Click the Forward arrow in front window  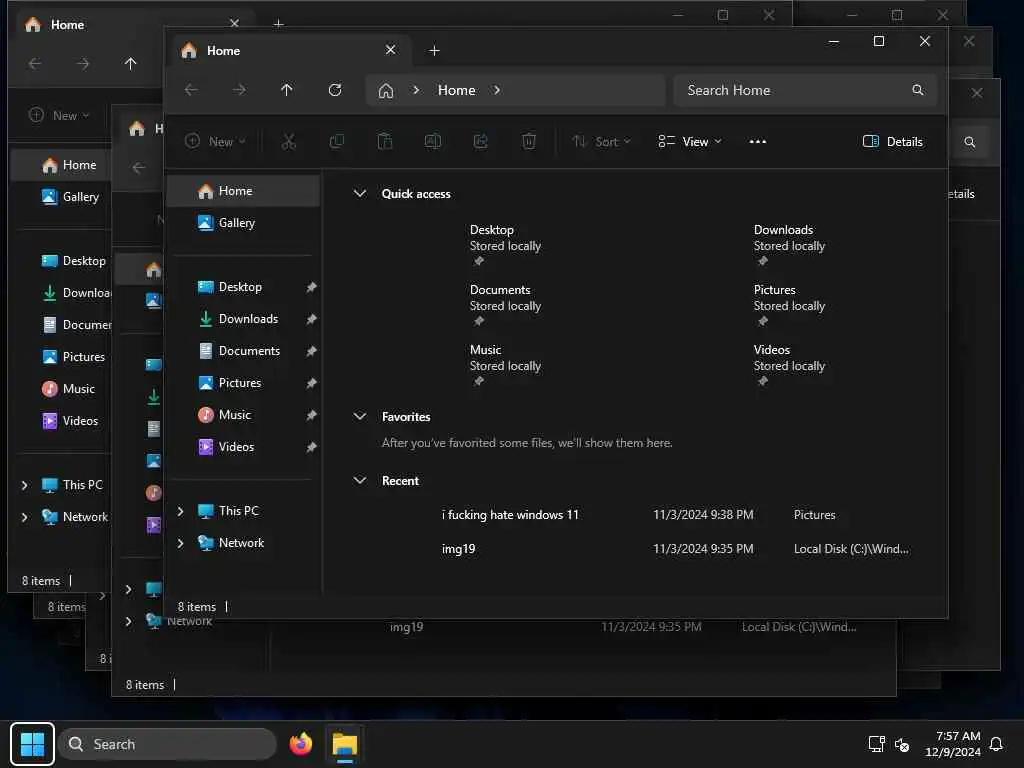pyautogui.click(x=239, y=90)
